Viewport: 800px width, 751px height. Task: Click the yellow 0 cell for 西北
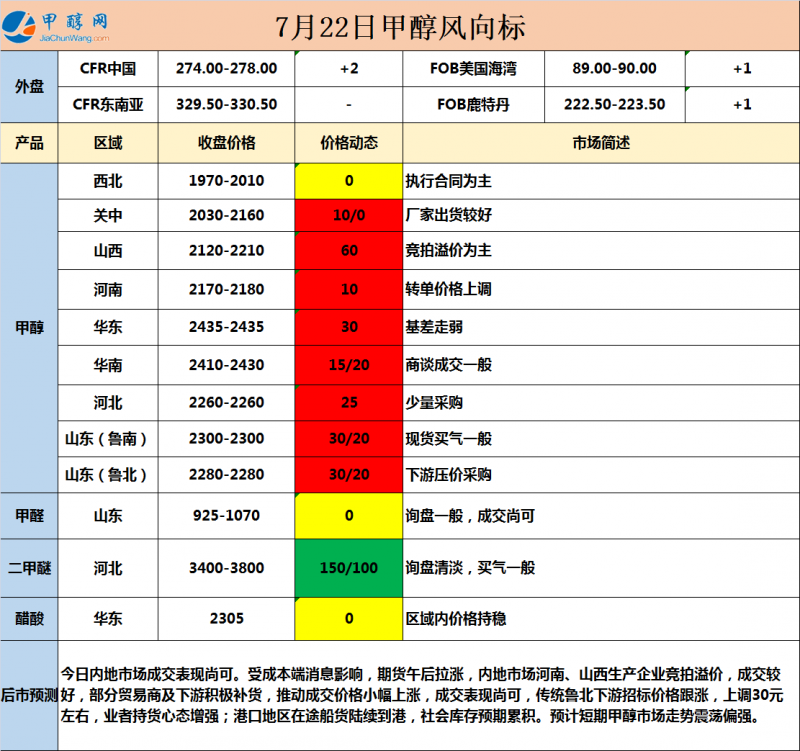pyautogui.click(x=349, y=181)
